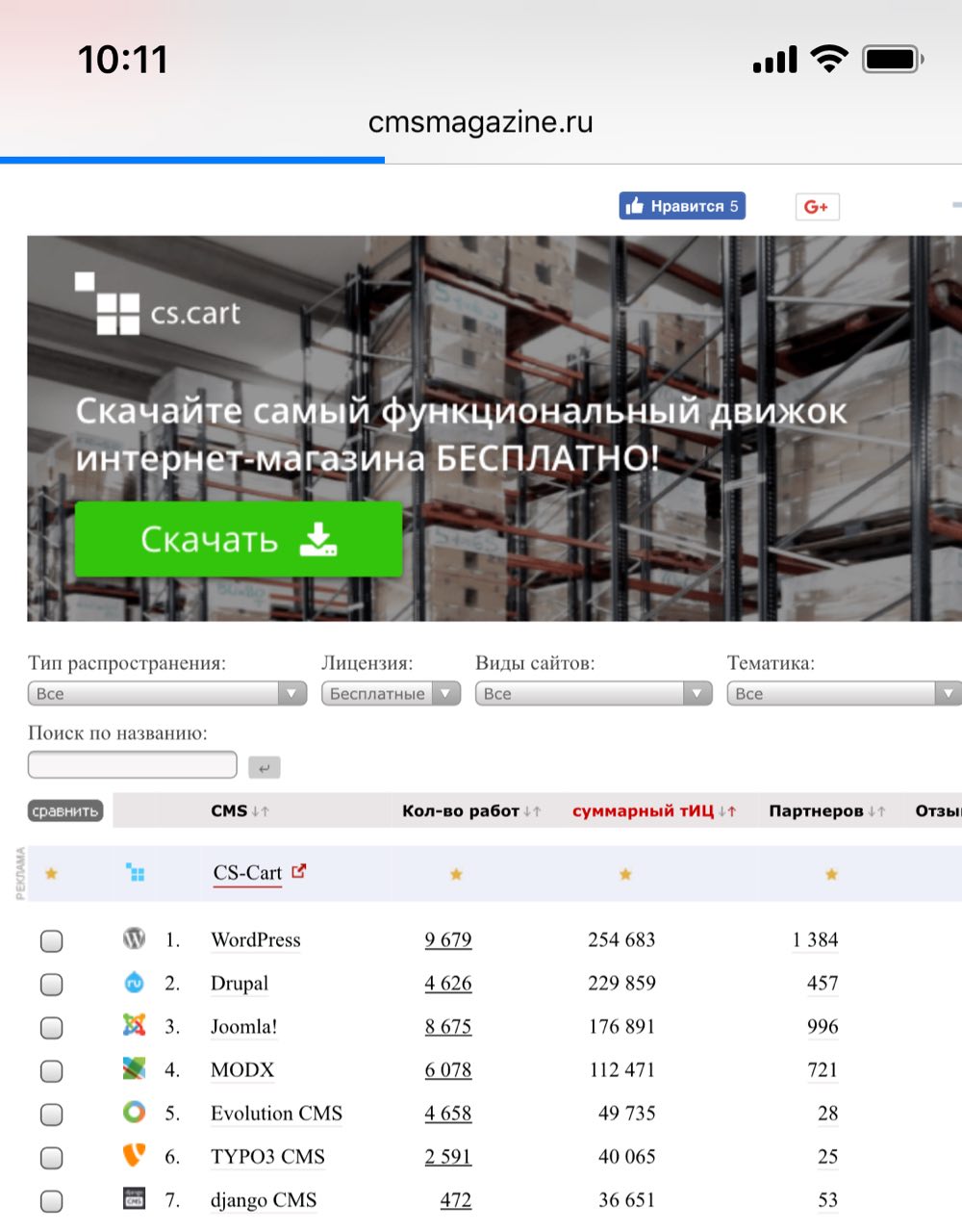The image size is (962, 1232).
Task: Click the Facebook Нравится like button
Action: point(682,206)
